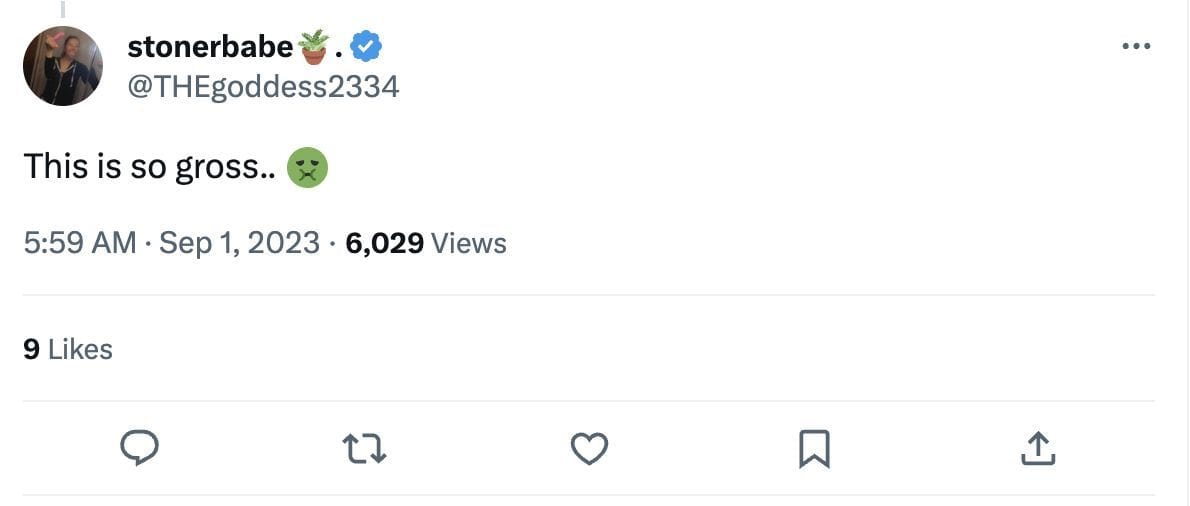Image resolution: width=1190 pixels, height=506 pixels.
Task: Click the green nauseated face emoji
Action: [308, 167]
